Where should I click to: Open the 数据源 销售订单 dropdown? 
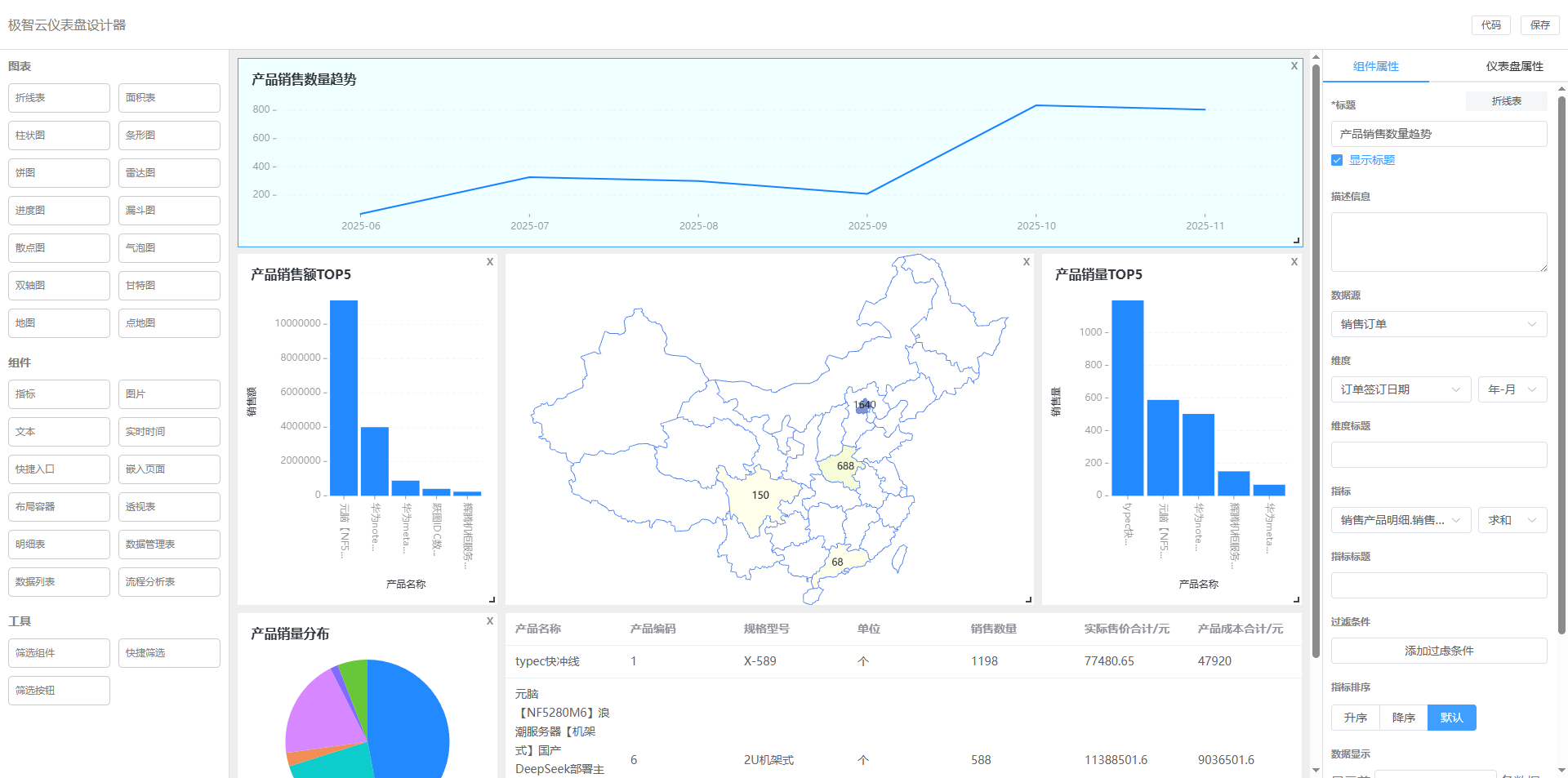coord(1438,324)
